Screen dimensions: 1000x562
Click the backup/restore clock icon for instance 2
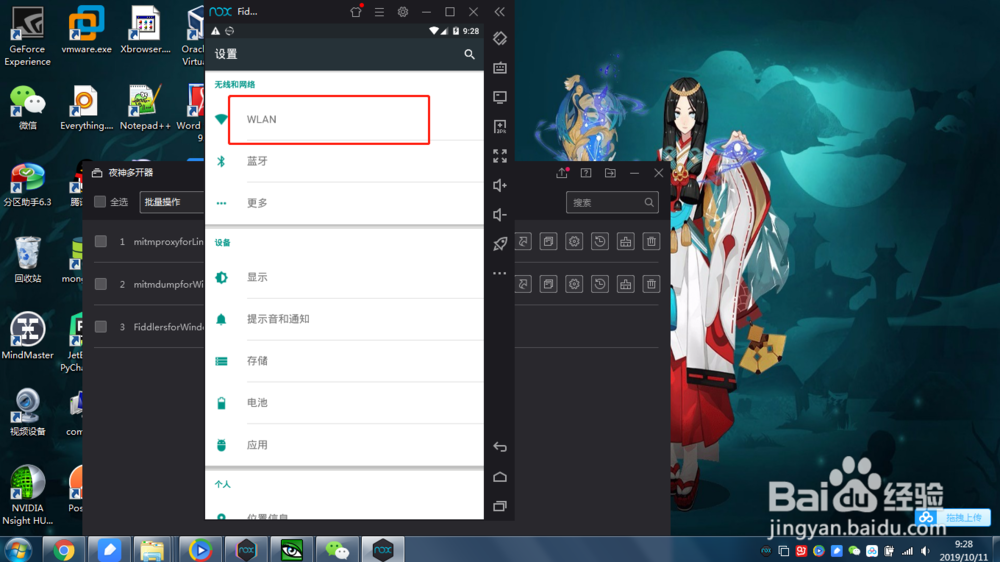click(x=599, y=284)
